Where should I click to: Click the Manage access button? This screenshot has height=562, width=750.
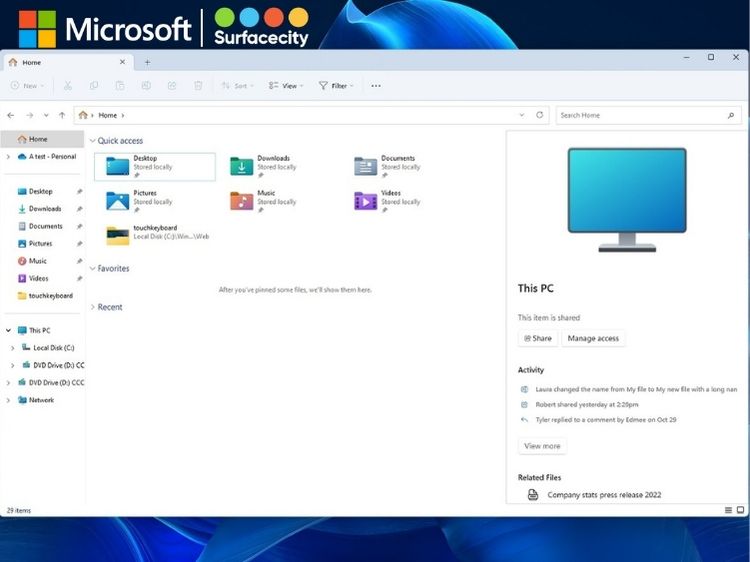tap(593, 338)
